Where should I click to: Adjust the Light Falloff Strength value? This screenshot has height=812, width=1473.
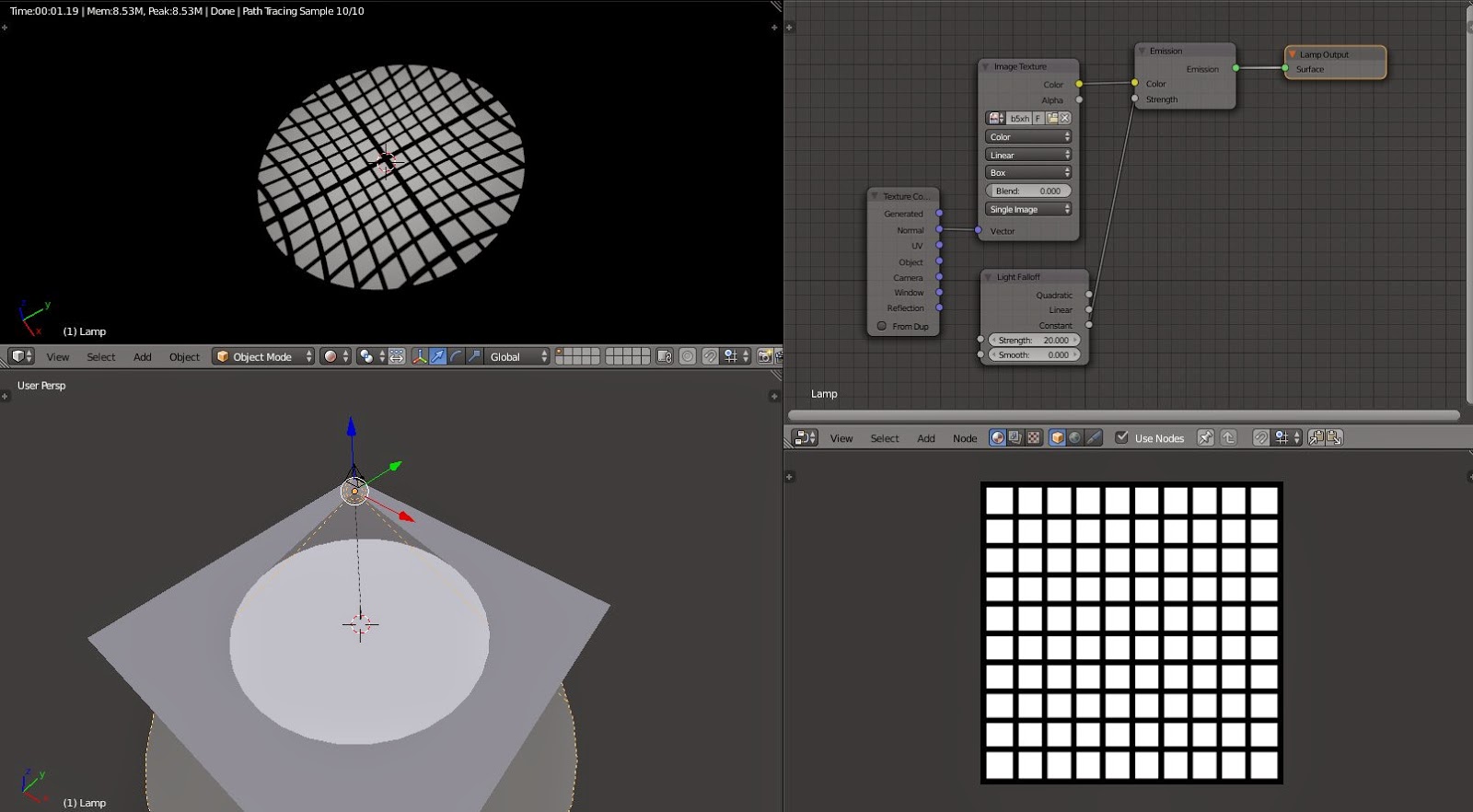tap(1034, 340)
